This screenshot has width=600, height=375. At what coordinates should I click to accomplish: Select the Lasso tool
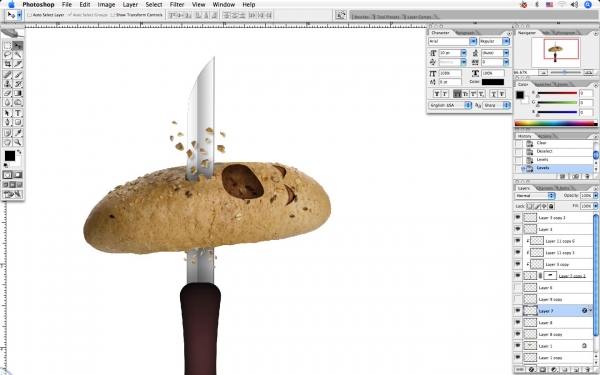pyautogui.click(x=8, y=55)
